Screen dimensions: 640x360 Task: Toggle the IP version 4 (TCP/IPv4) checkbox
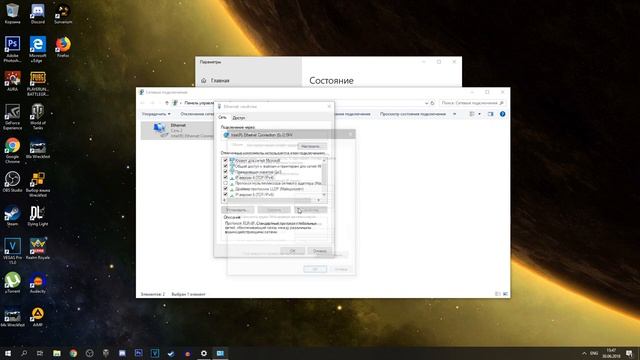tap(225, 178)
